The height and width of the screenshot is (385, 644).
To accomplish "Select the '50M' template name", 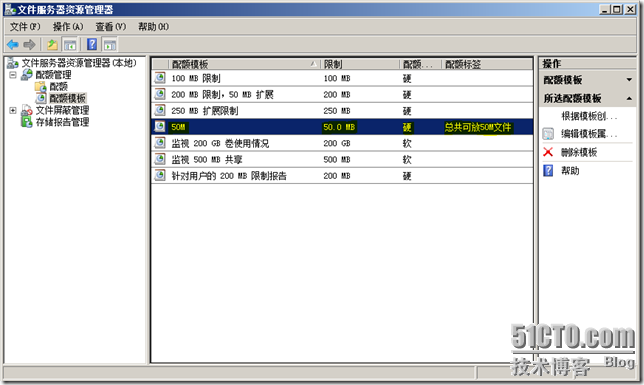I will 178,127.
